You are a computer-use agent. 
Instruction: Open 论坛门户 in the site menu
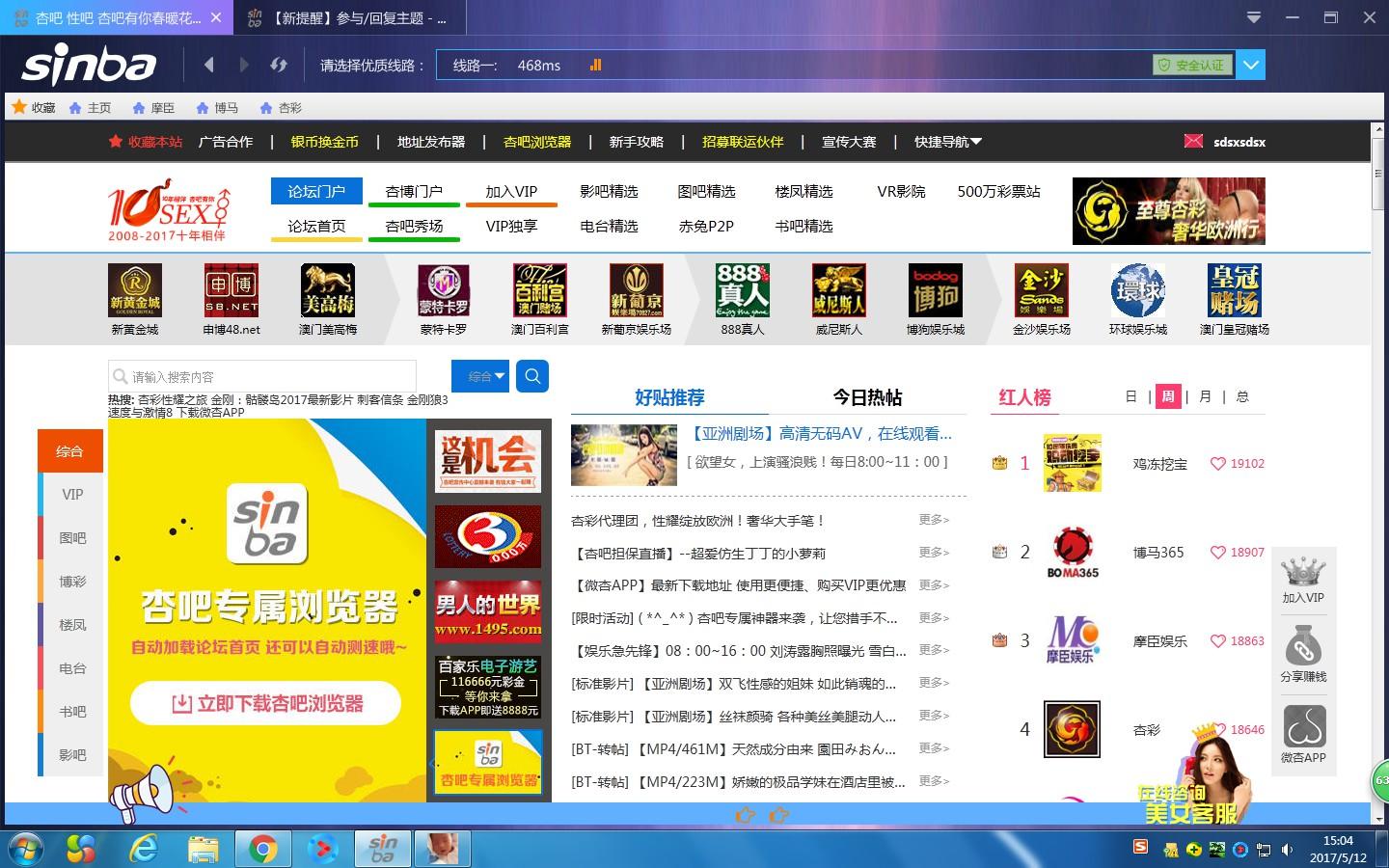(316, 191)
